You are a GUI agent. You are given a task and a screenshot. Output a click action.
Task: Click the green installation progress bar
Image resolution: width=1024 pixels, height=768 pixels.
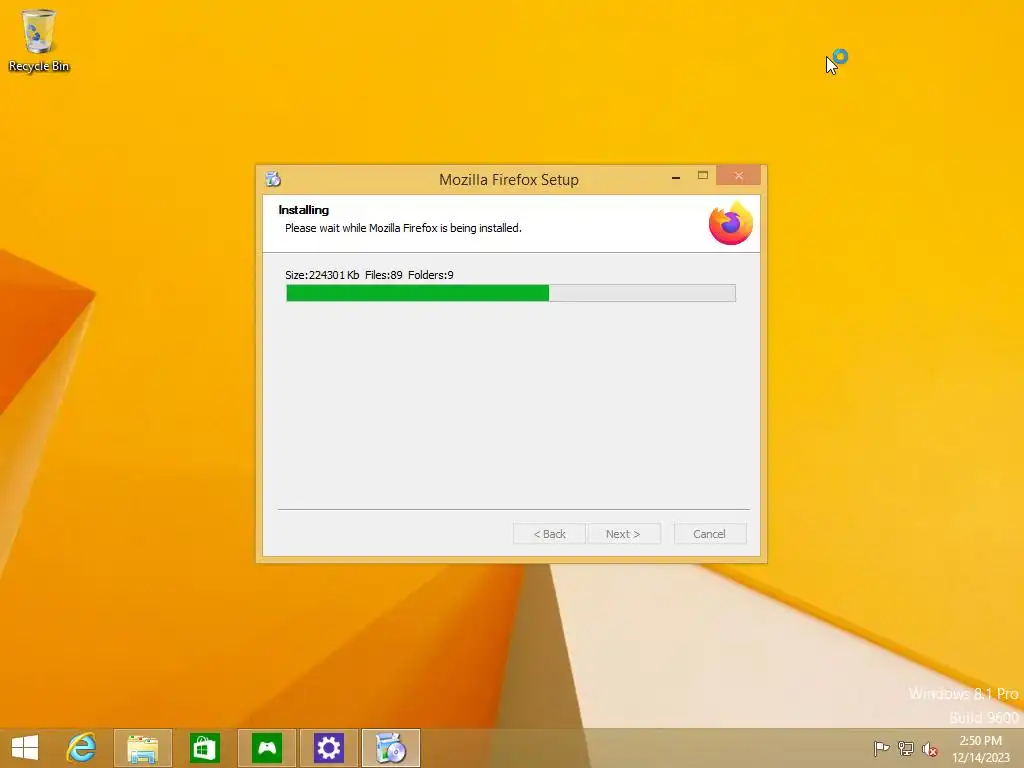511,293
